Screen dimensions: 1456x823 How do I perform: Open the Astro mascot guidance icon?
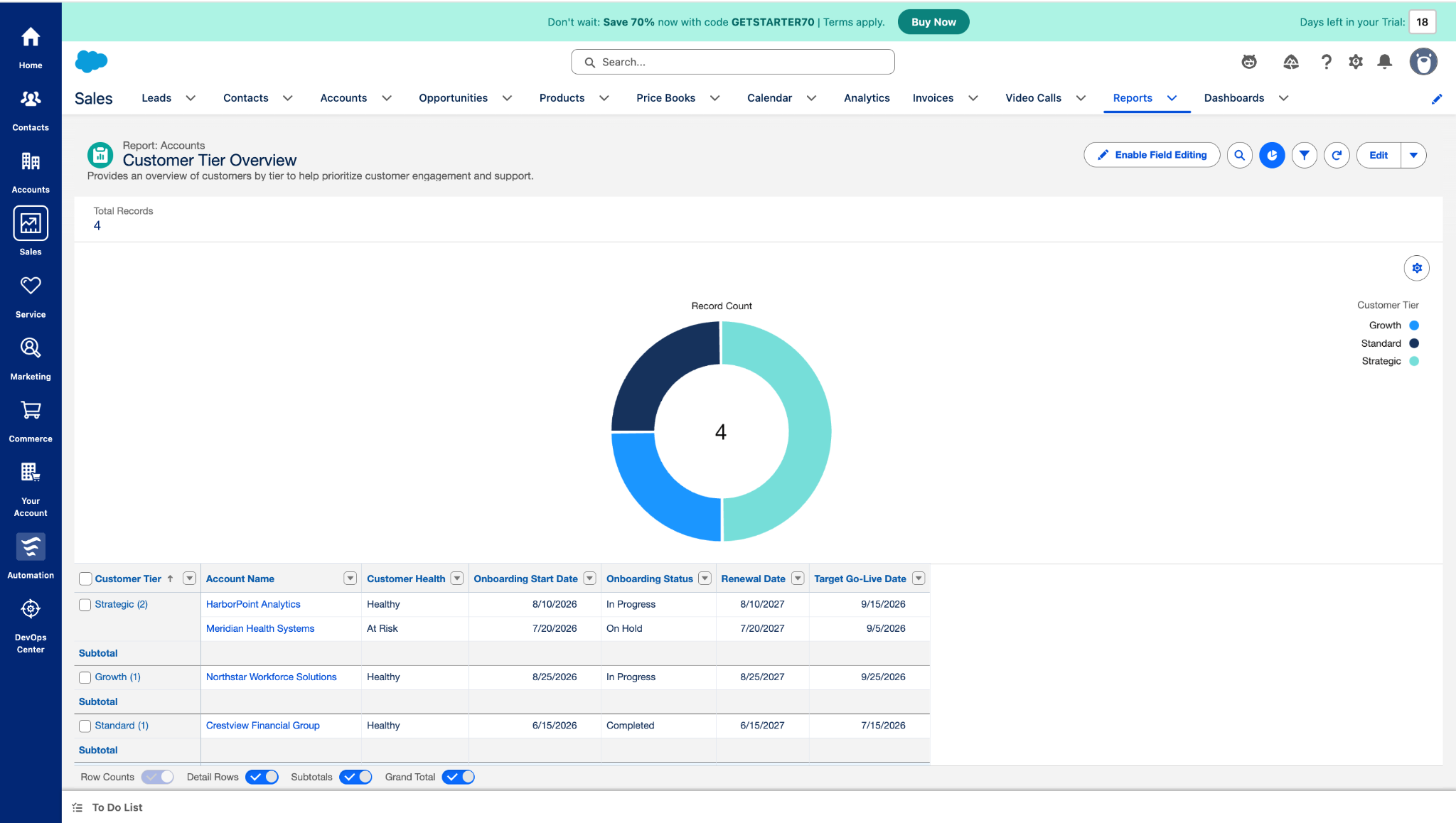point(1249,62)
